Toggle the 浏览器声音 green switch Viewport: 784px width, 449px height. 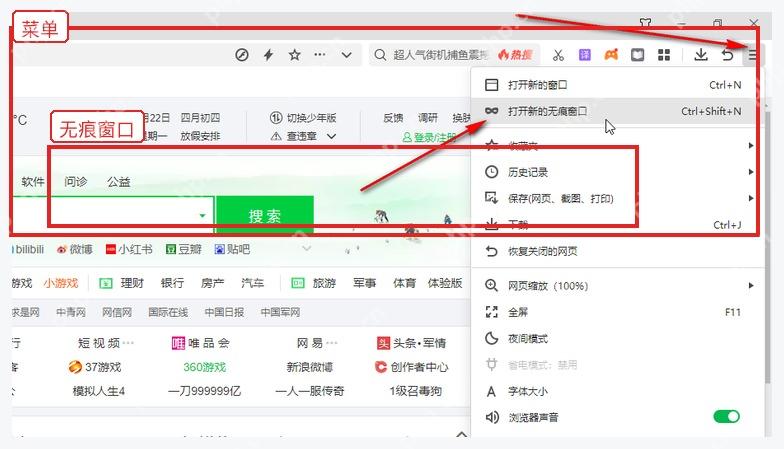(x=726, y=416)
